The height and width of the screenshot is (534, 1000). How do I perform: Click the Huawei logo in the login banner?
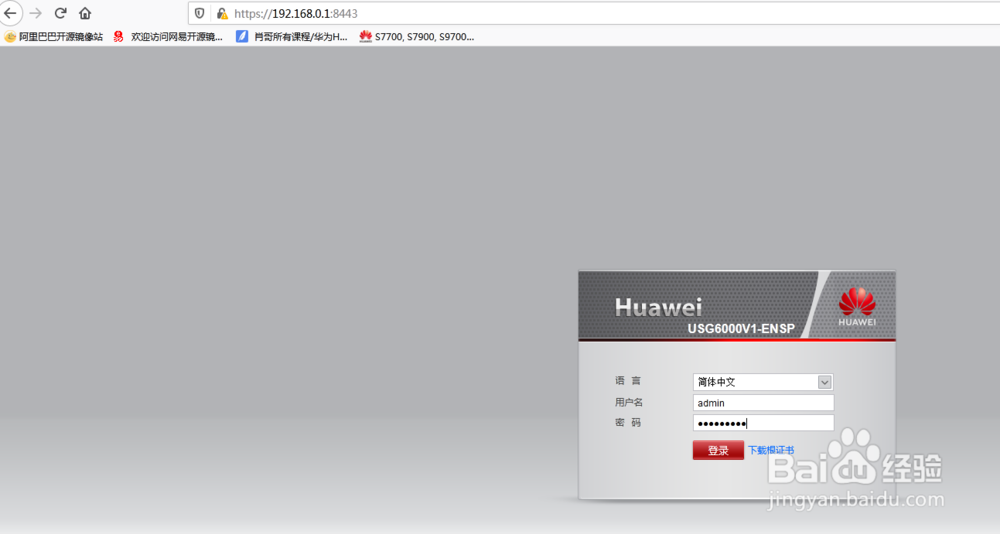pyautogui.click(x=857, y=306)
